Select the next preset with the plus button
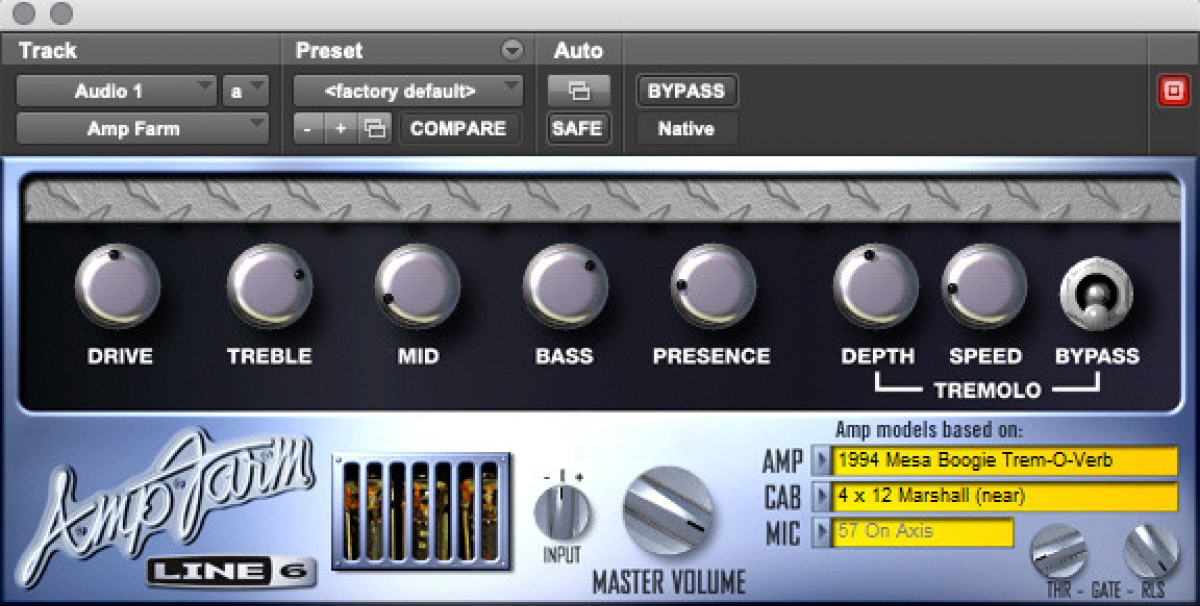 (x=340, y=128)
